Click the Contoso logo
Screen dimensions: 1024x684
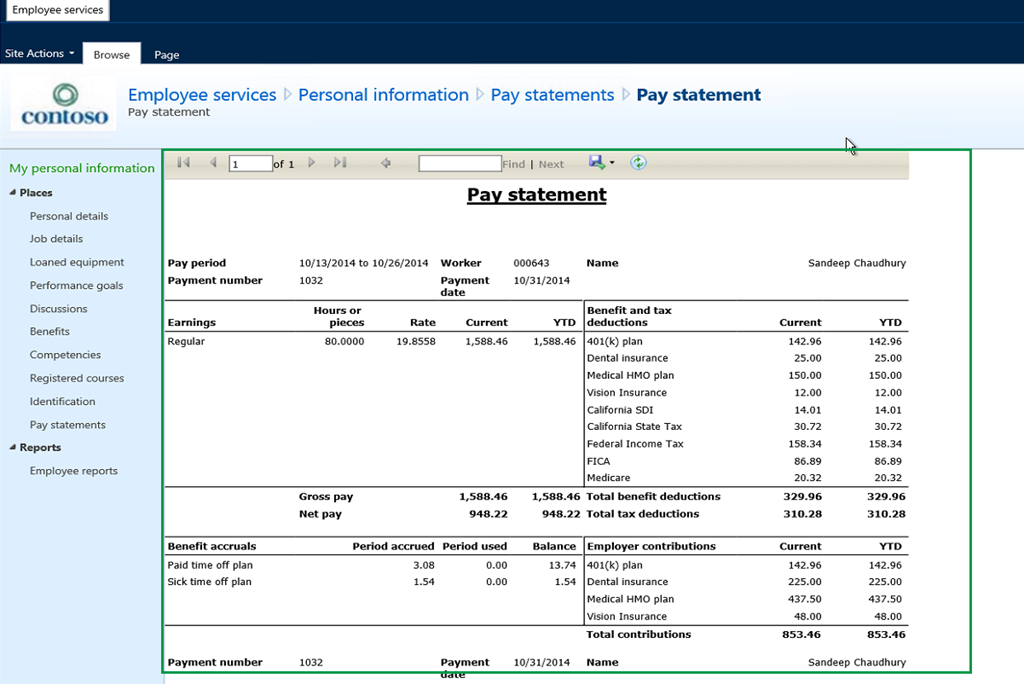[65, 107]
